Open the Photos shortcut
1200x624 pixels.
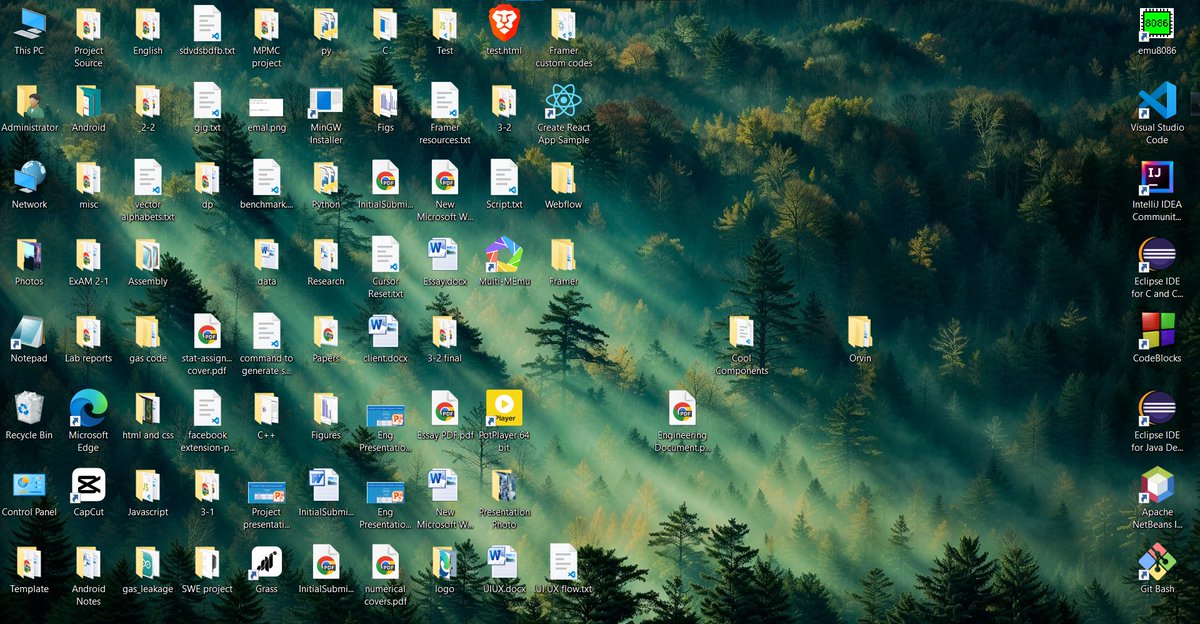pos(29,261)
